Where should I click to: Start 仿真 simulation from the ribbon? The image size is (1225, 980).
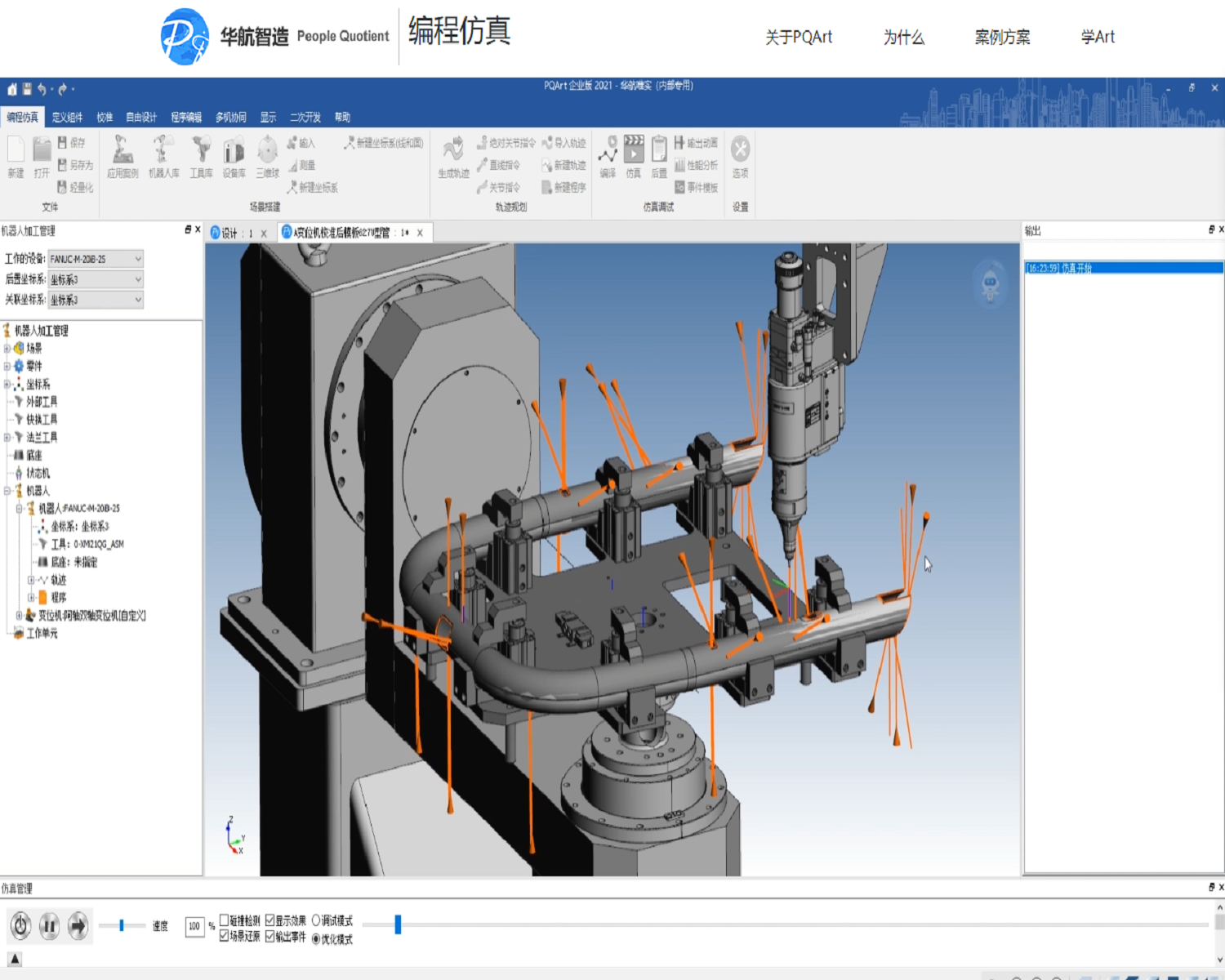pyautogui.click(x=634, y=156)
